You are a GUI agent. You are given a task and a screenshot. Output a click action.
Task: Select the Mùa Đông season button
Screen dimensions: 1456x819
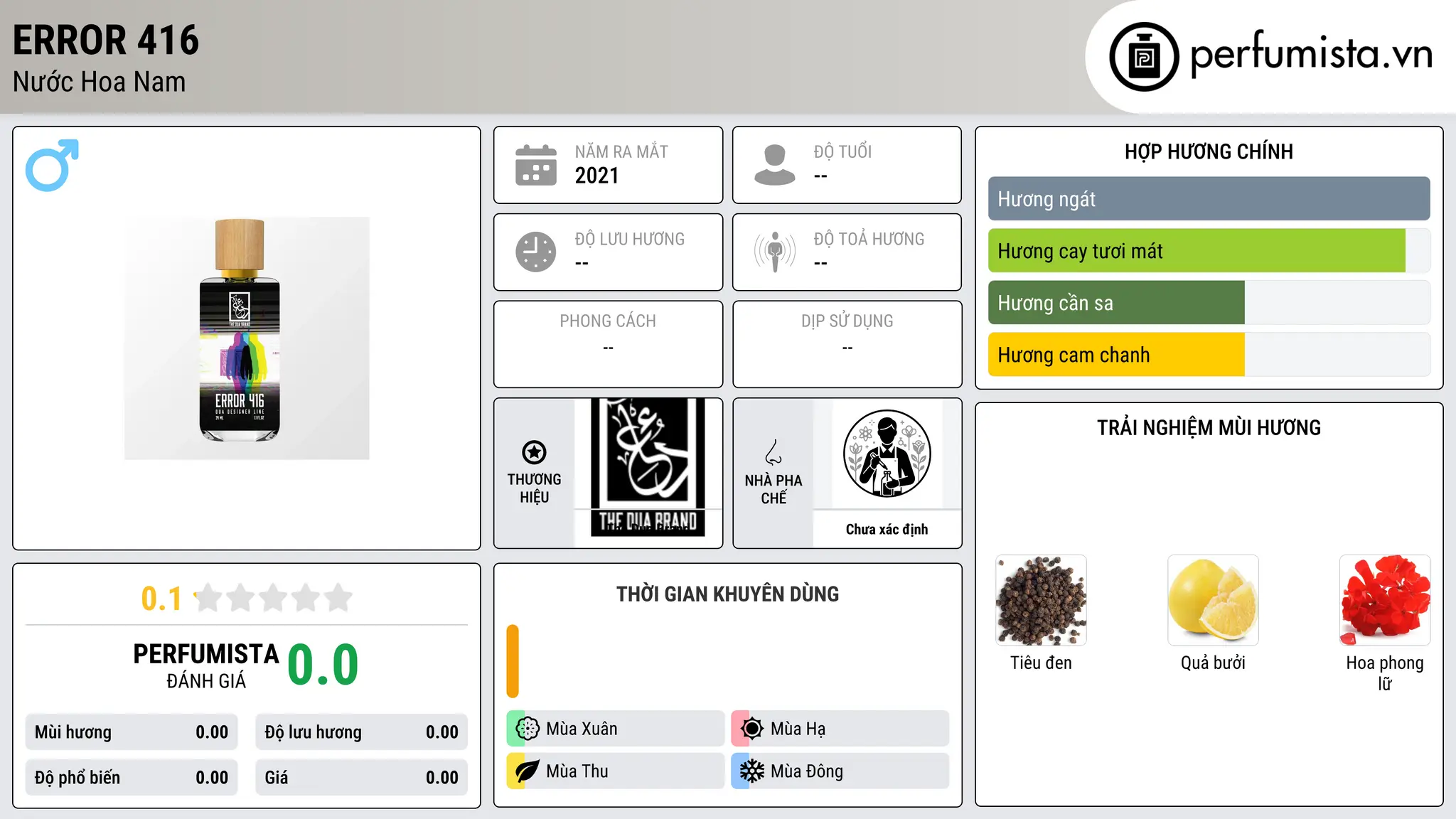coord(840,771)
